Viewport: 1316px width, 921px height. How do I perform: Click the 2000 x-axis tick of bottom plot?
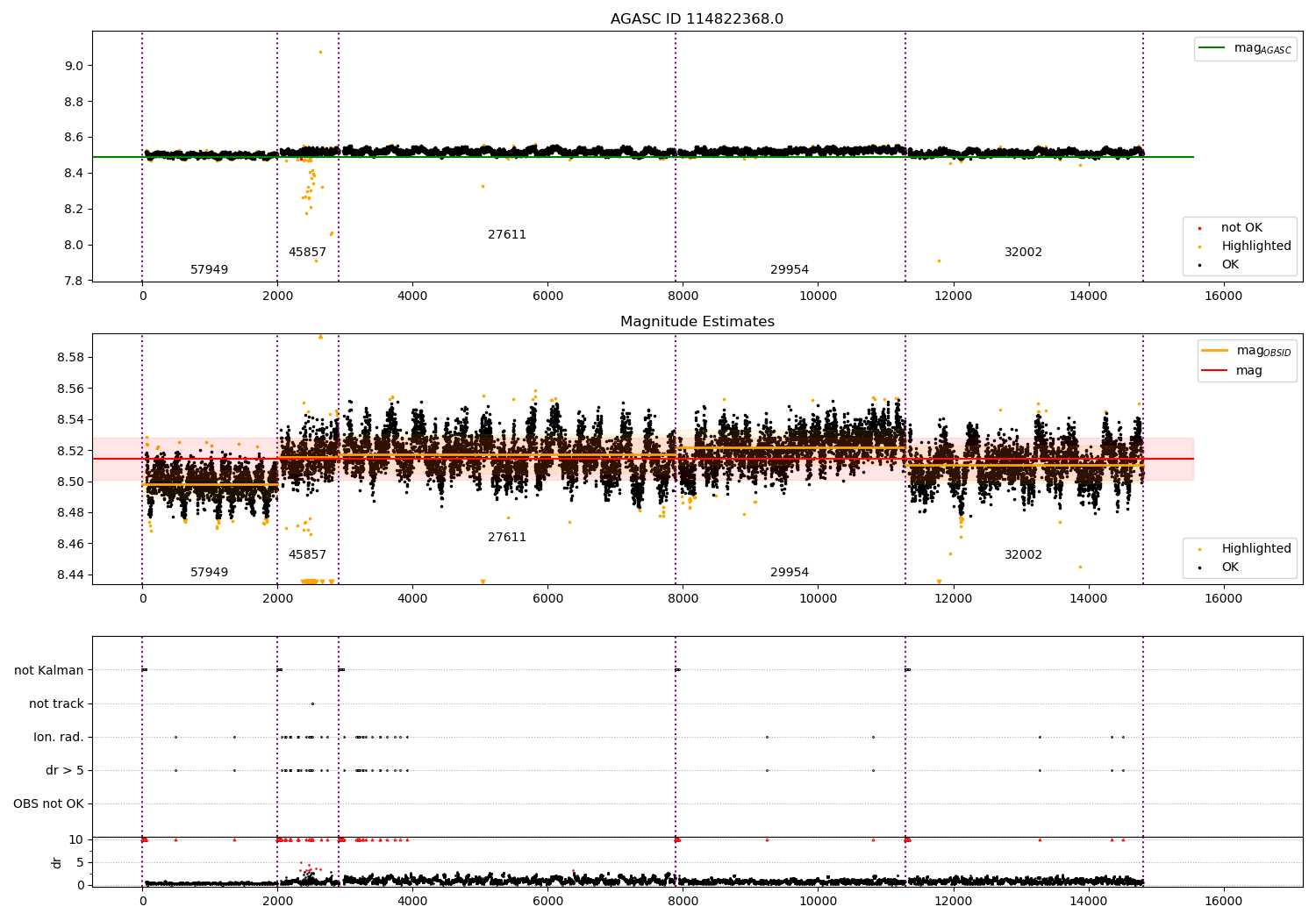[277, 901]
